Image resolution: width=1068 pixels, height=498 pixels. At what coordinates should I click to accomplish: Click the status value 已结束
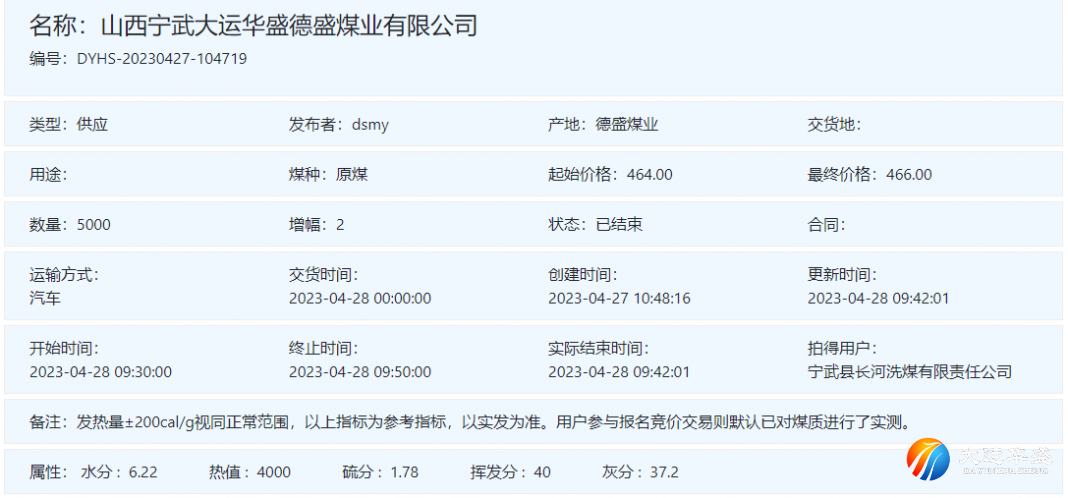pyautogui.click(x=619, y=224)
